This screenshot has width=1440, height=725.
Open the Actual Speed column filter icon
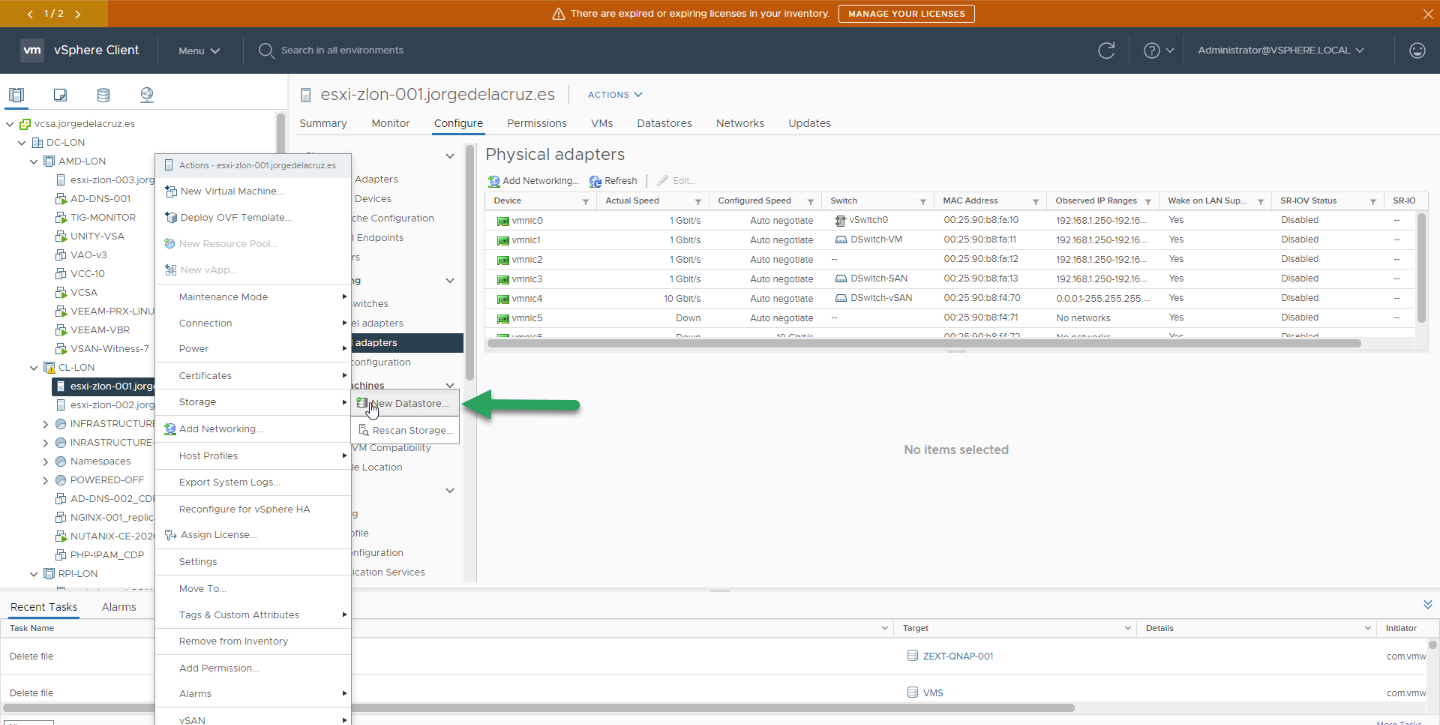tap(698, 201)
